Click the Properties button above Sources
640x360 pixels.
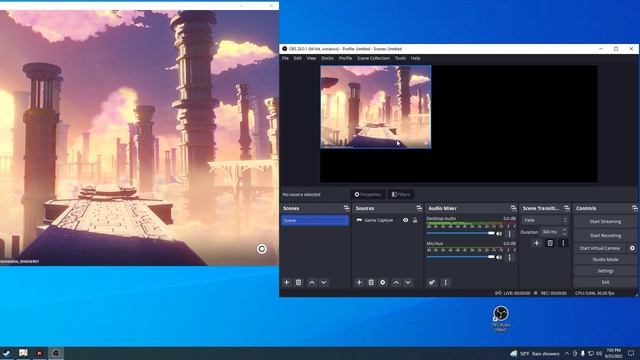[x=368, y=195]
